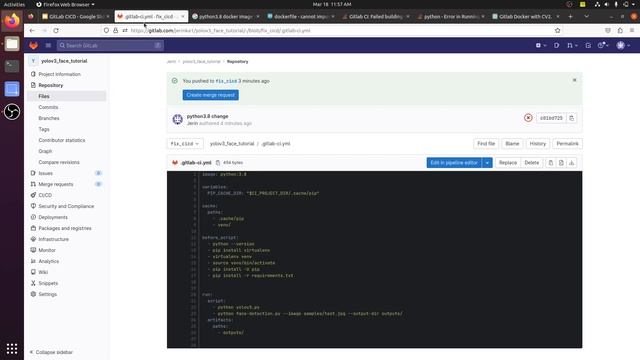Switch to GitLab CICD Google Slides tab
The height and width of the screenshot is (360, 640).
click(x=76, y=16)
